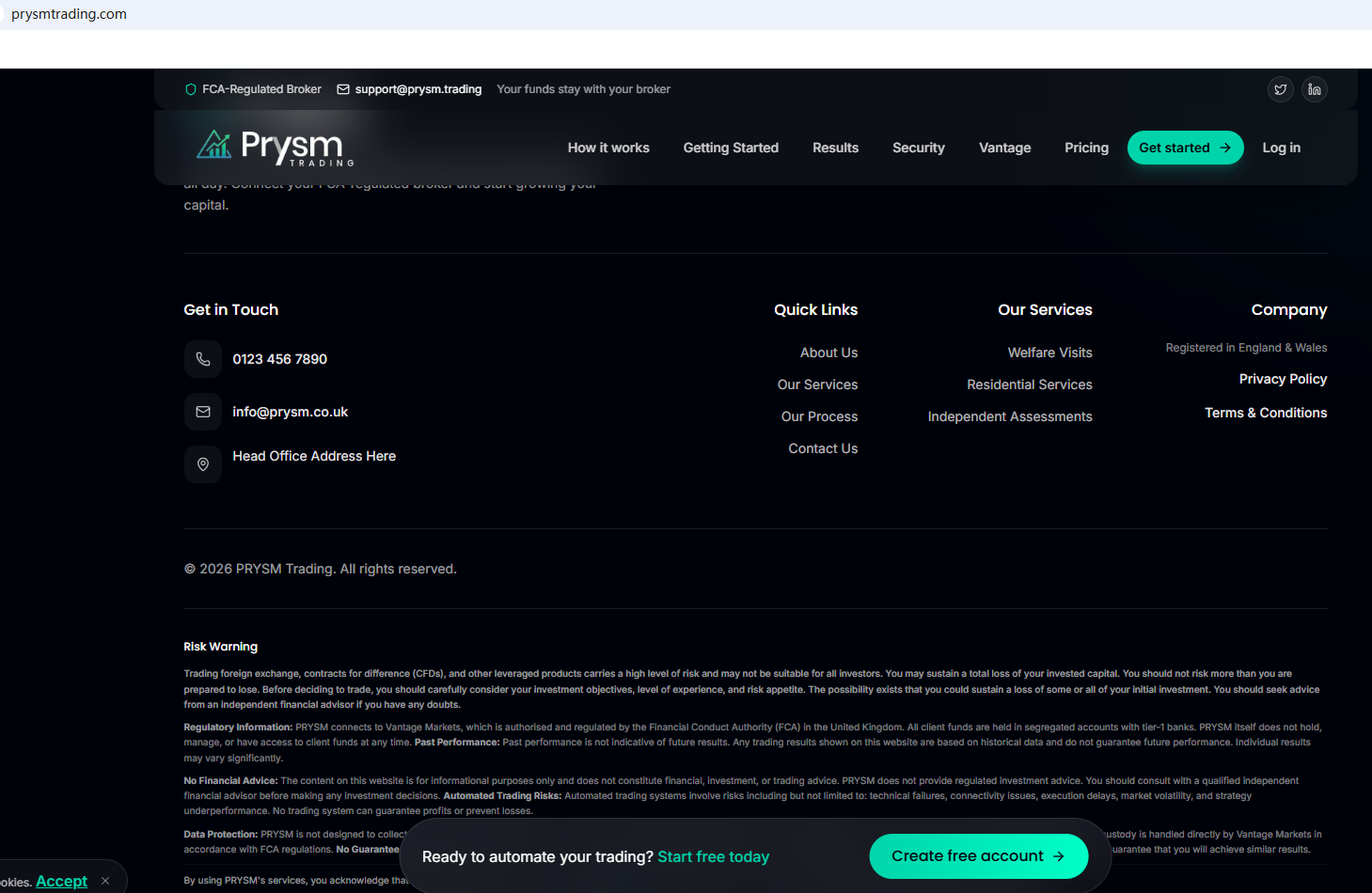Follow the Start free today link
This screenshot has height=893, width=1372.
click(713, 856)
